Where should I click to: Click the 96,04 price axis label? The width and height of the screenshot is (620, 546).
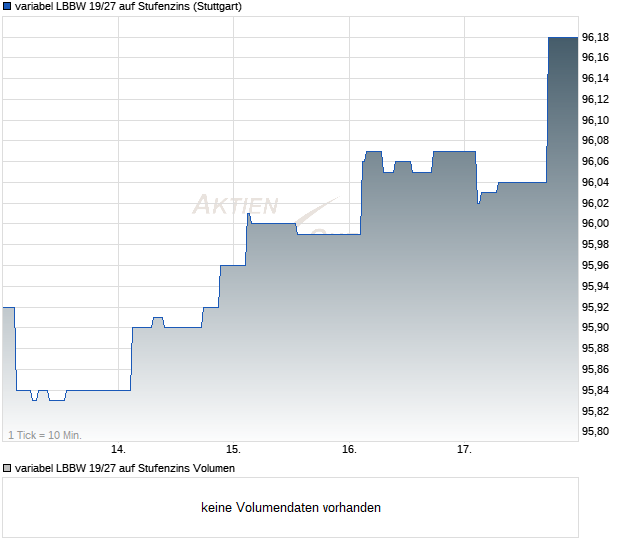595,182
